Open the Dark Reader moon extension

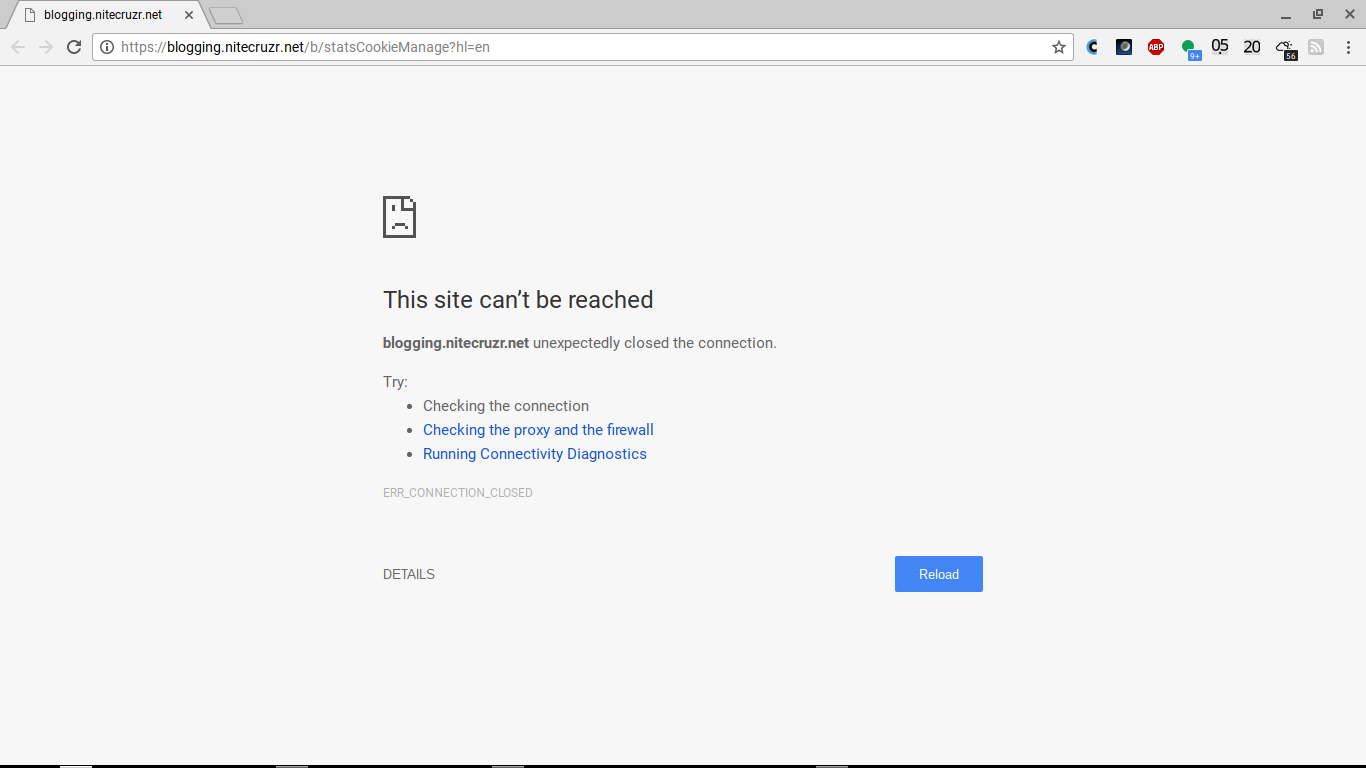pos(1124,47)
